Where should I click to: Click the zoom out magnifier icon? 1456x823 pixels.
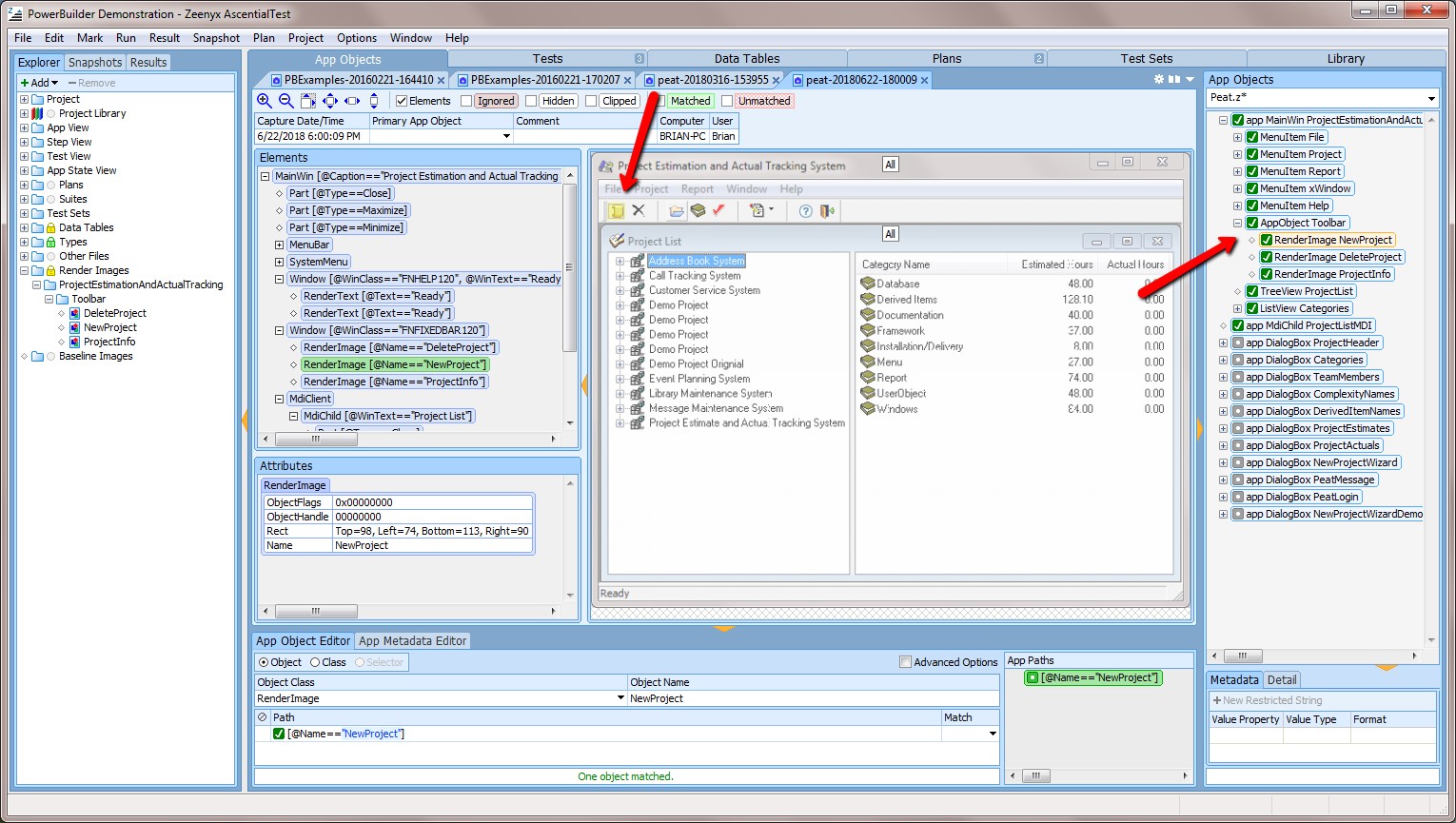tap(285, 101)
